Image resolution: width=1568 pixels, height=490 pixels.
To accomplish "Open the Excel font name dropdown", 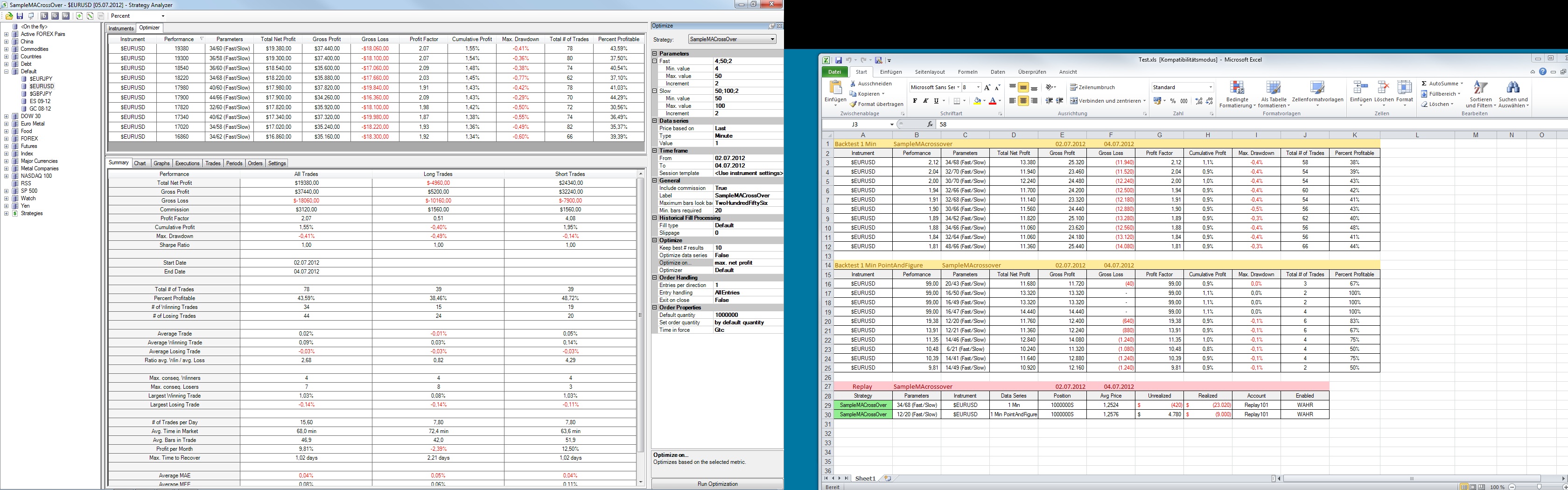I will [958, 88].
